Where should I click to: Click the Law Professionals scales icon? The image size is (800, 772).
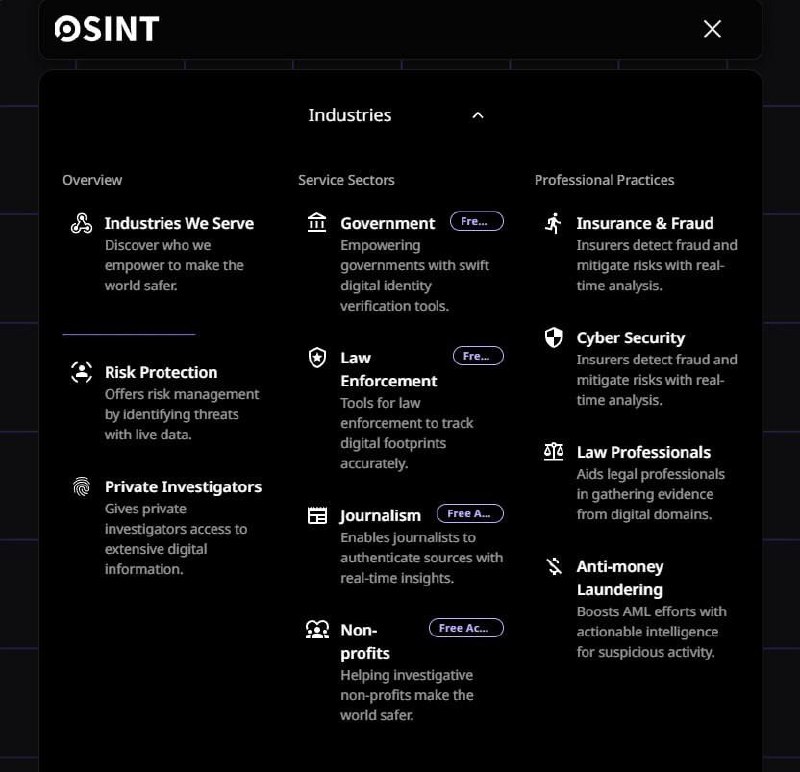(553, 452)
